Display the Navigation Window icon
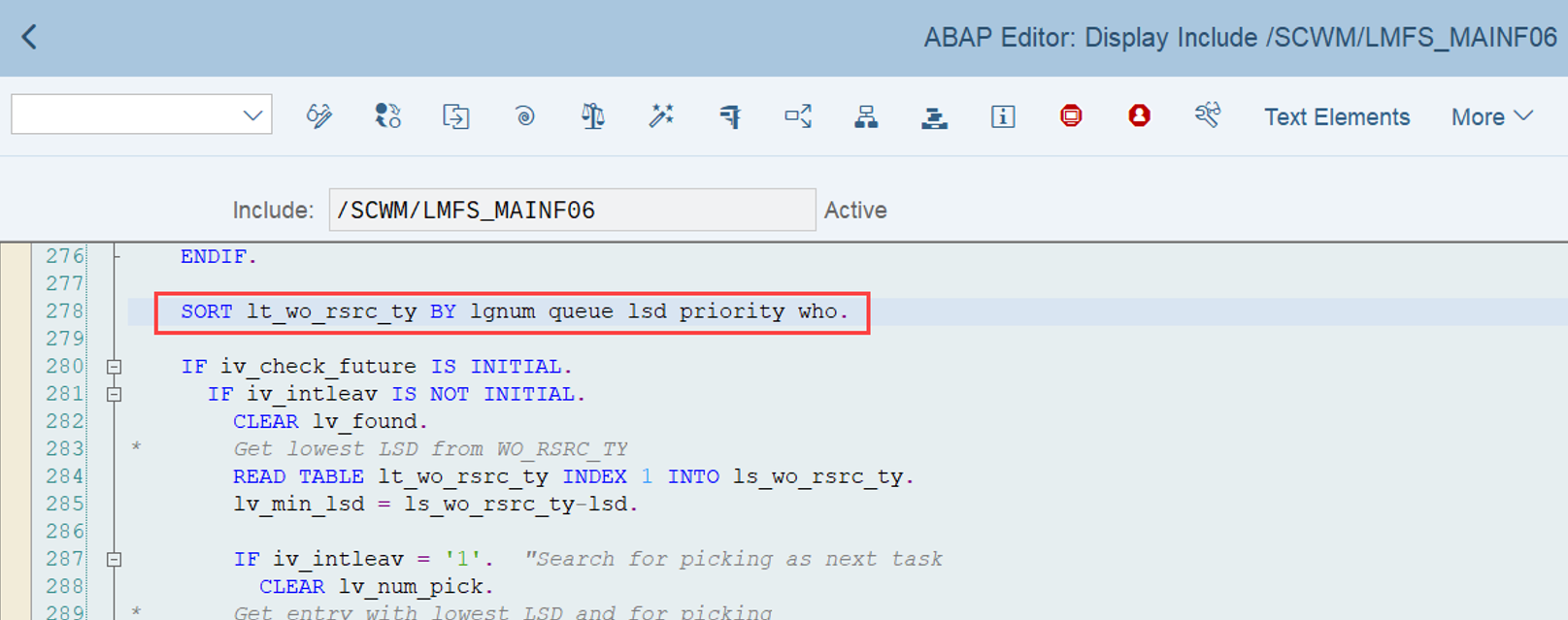 click(934, 116)
